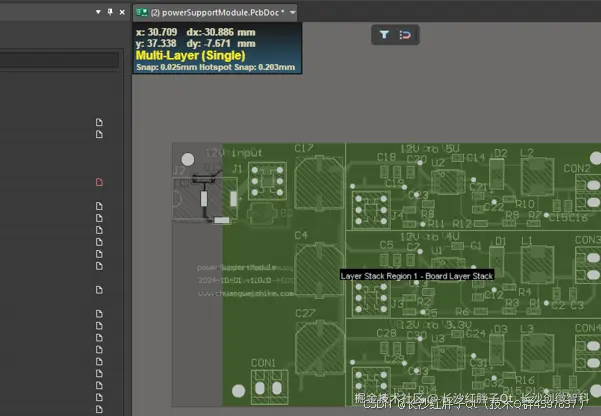Click the www.chuangweizhike.com silkscreen text

pyautogui.click(x=246, y=293)
